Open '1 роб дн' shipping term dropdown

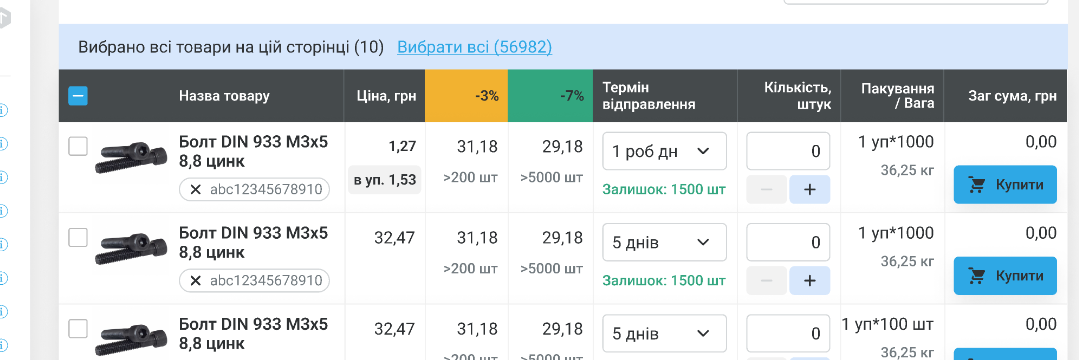coord(664,151)
